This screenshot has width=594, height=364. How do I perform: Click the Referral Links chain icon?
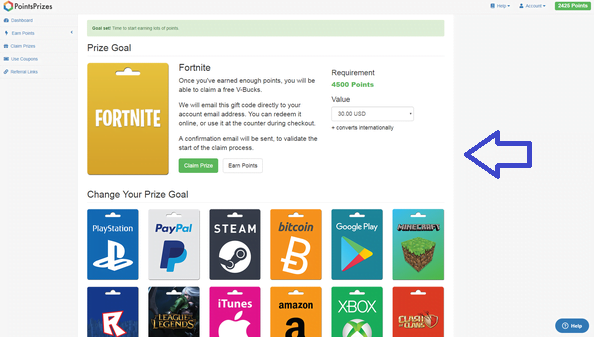(6, 72)
